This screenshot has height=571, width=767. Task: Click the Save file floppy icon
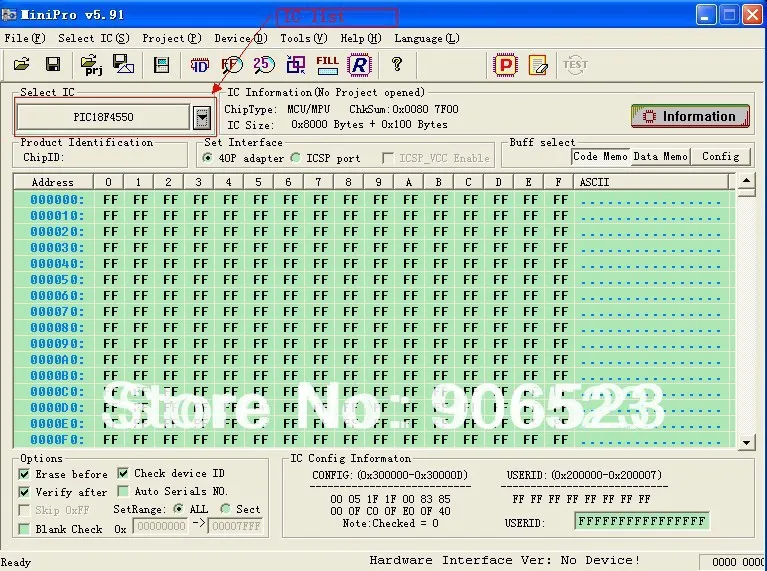53,64
